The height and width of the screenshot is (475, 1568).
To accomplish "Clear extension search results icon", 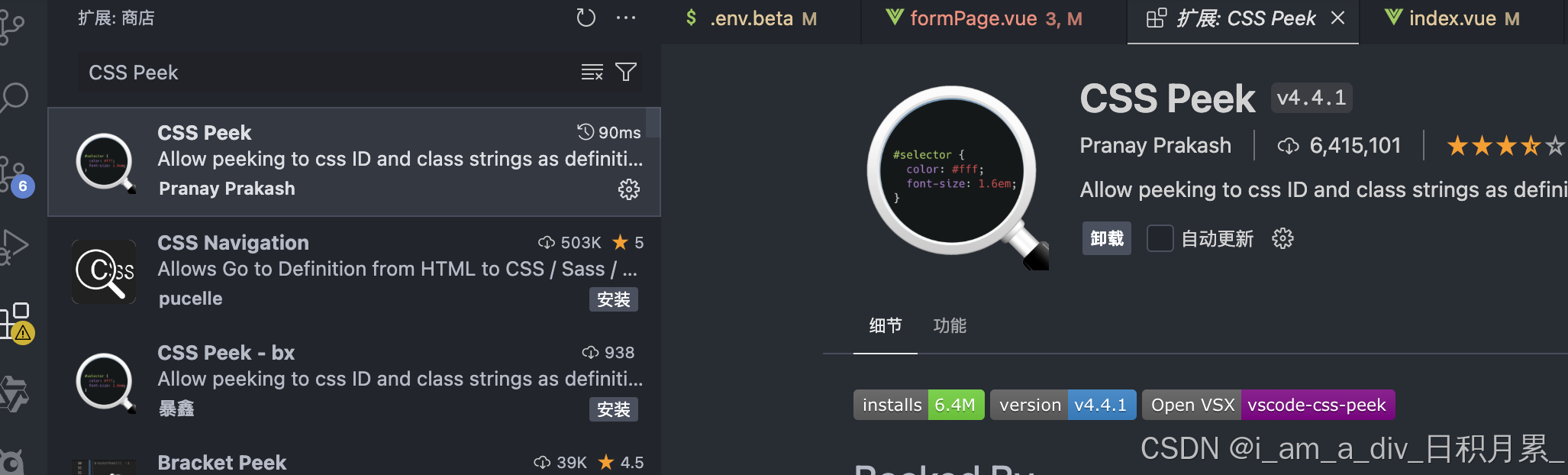I will (x=592, y=73).
